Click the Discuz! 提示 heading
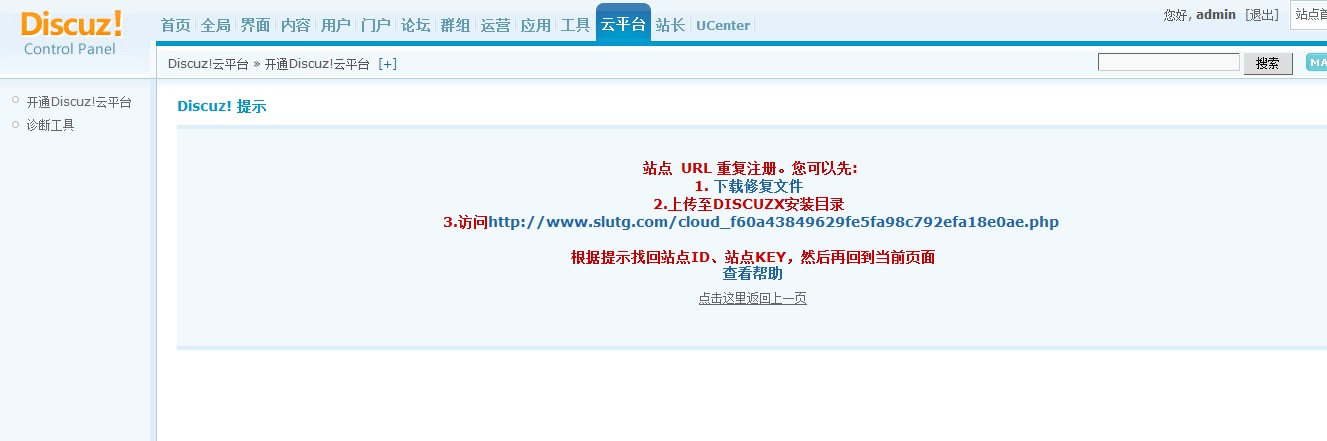 pos(222,106)
